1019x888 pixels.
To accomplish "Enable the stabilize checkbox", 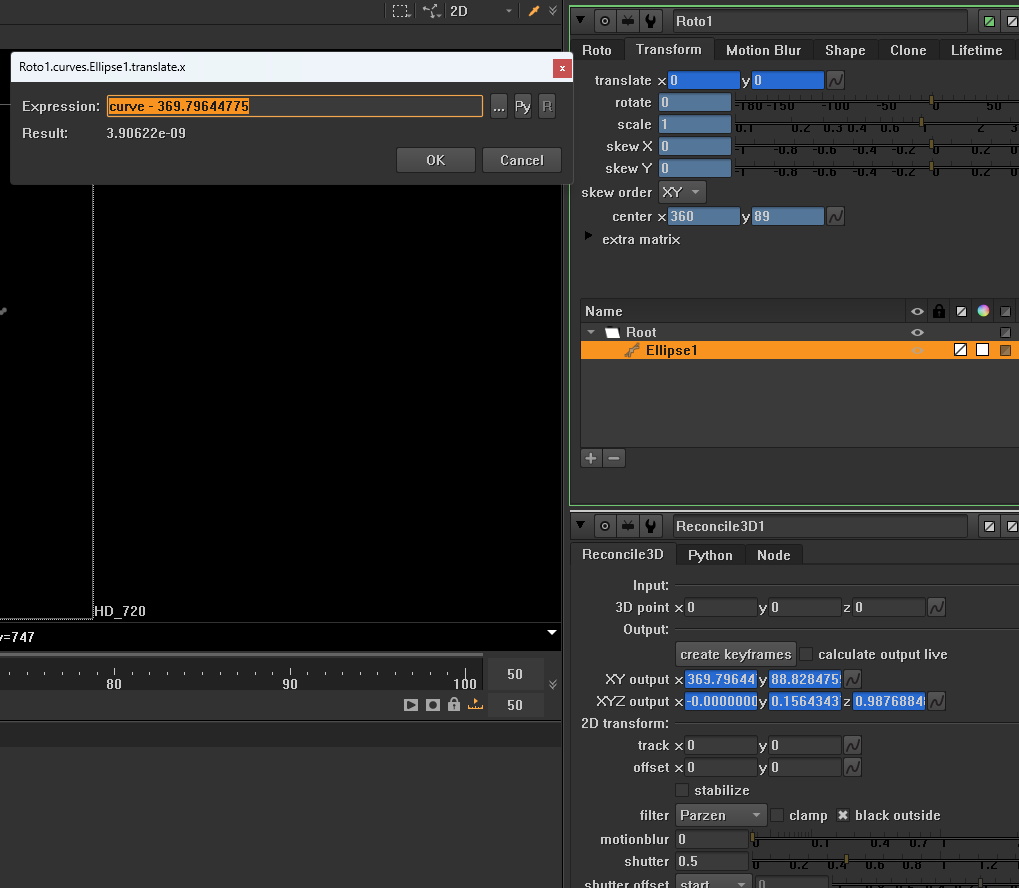I will click(x=682, y=790).
